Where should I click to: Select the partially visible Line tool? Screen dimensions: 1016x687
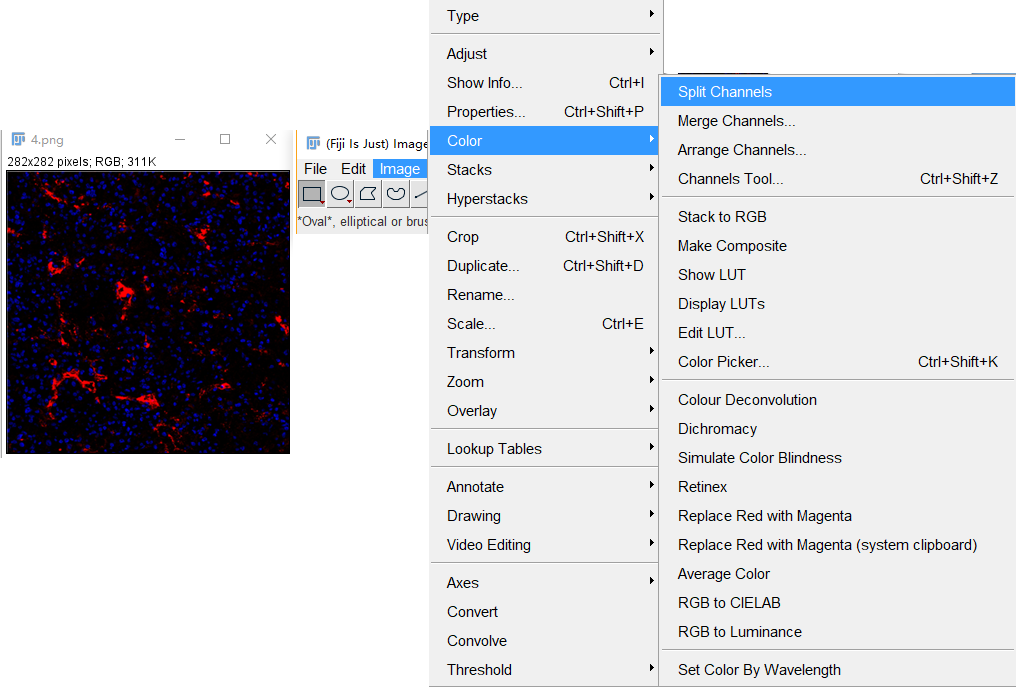coord(420,194)
